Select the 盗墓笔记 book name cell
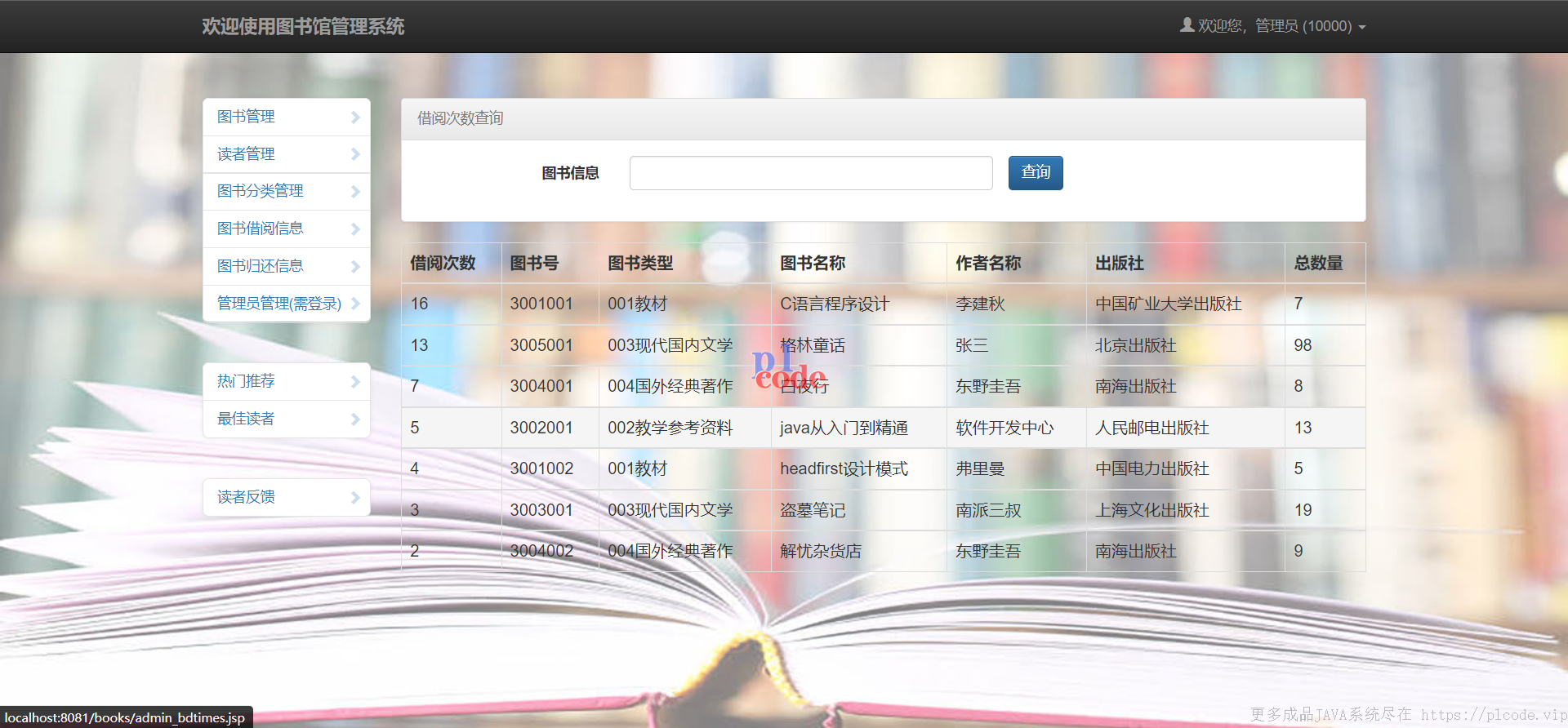The height and width of the screenshot is (728, 1568). click(x=858, y=510)
